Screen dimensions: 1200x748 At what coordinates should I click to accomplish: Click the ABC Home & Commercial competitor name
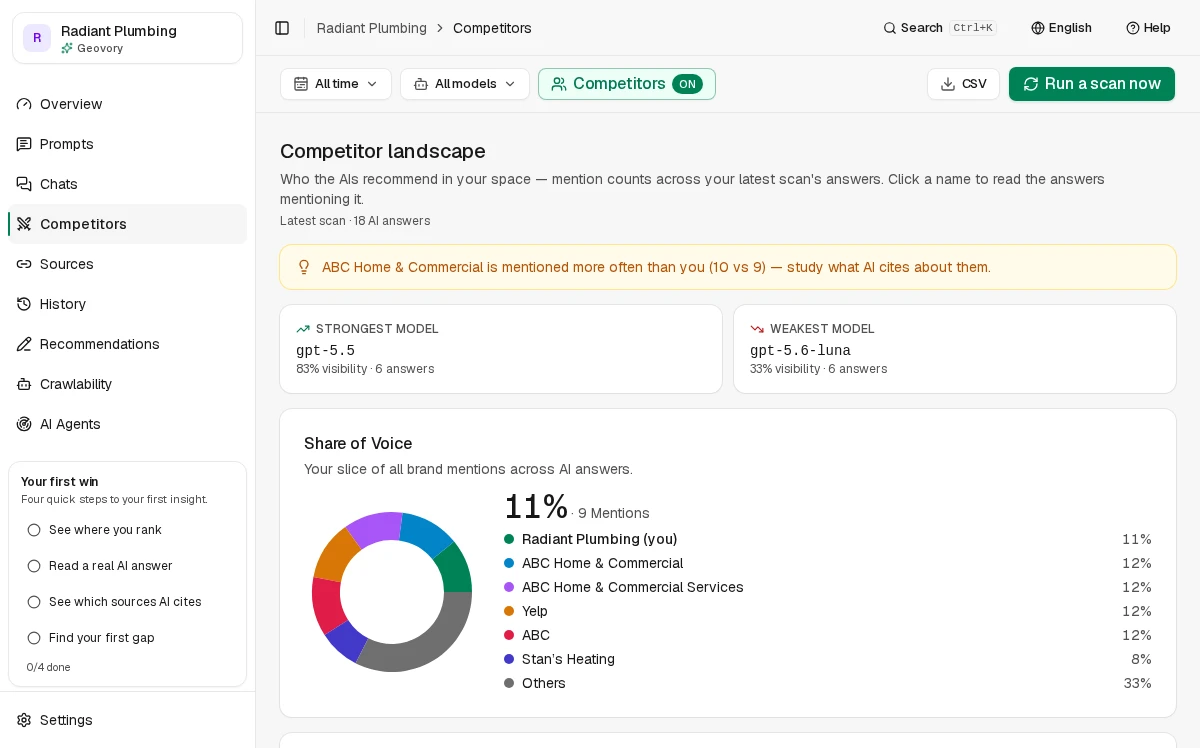602,563
